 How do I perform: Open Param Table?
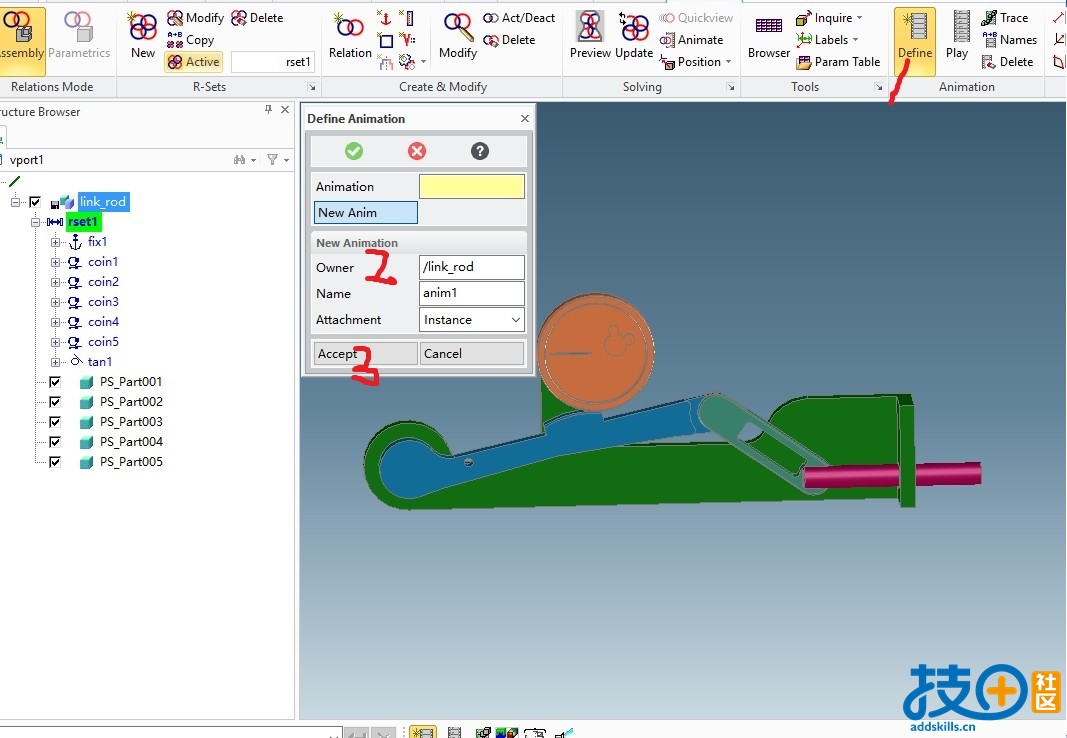click(x=838, y=62)
